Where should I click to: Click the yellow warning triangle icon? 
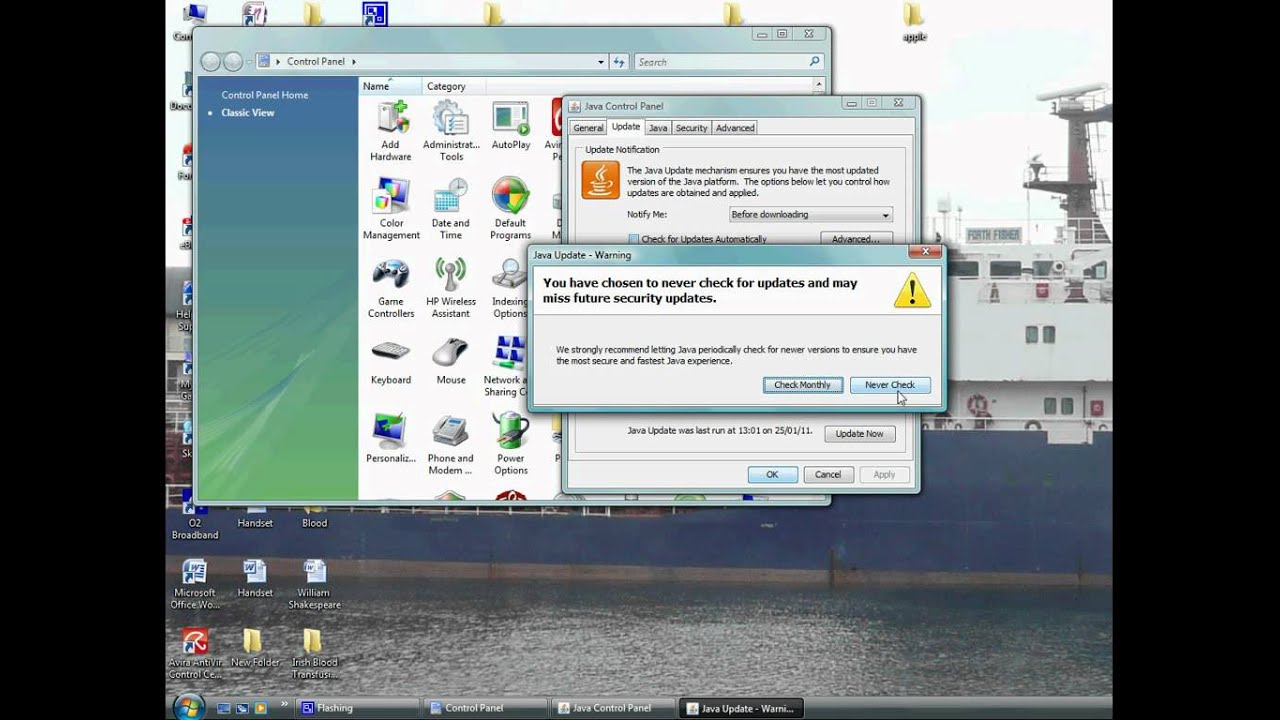911,290
